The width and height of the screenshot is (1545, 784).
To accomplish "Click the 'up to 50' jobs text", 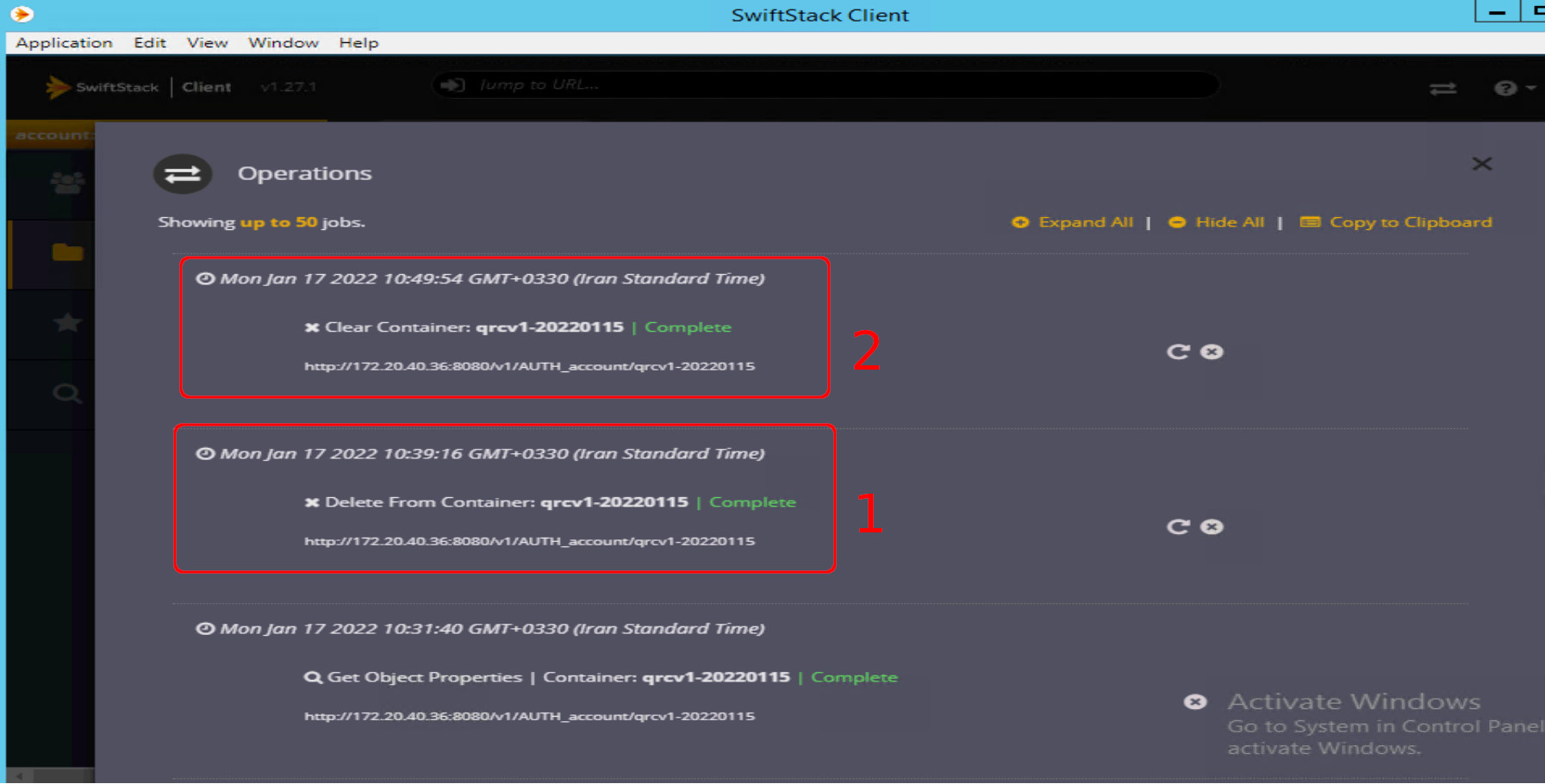I will (x=278, y=222).
